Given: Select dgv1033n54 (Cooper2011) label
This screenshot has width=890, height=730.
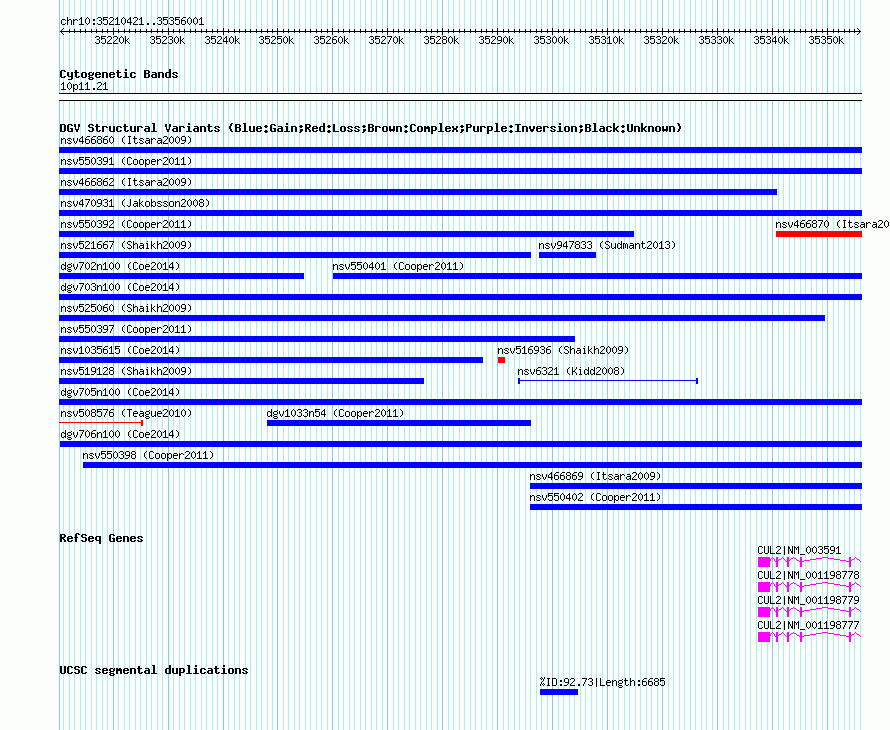Looking at the screenshot, I should tap(335, 413).
